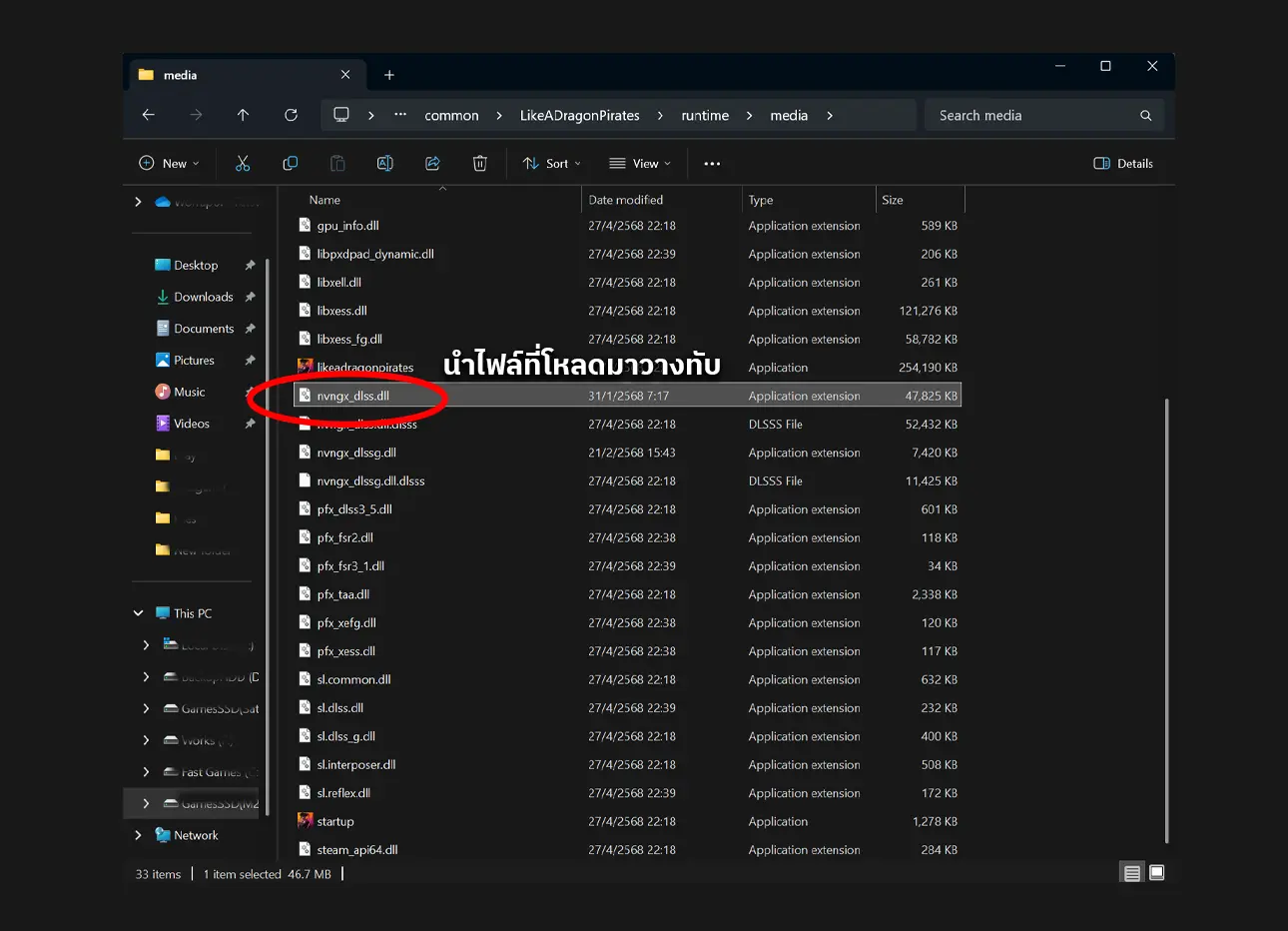Image resolution: width=1288 pixels, height=931 pixels.
Task: Select pfx_taa.dll file
Action: 342,594
